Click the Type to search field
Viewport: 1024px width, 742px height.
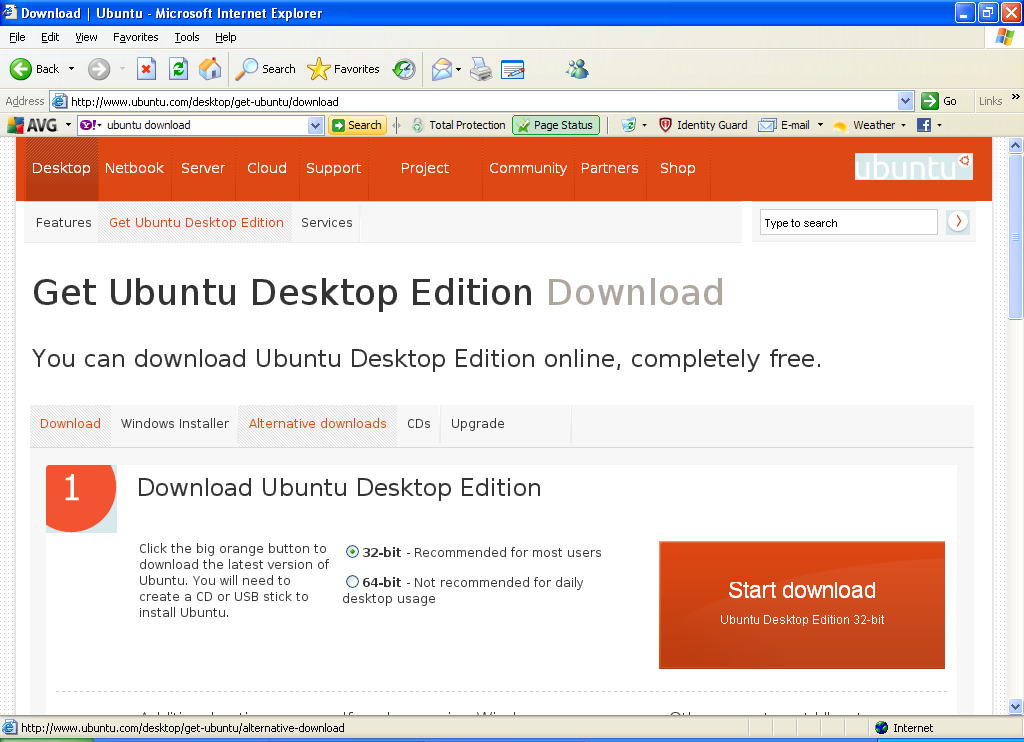848,222
